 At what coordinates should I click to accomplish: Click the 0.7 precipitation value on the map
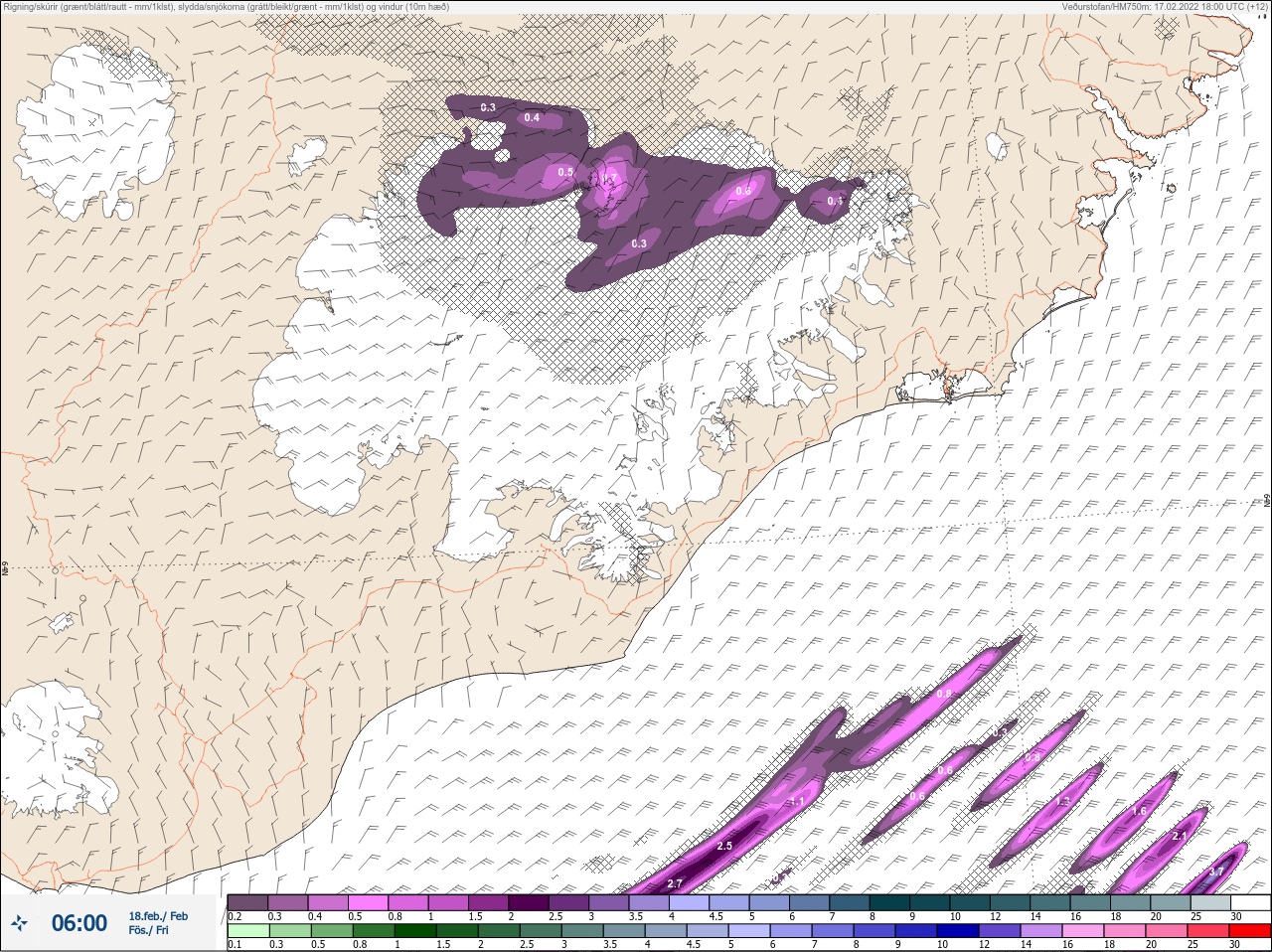610,178
